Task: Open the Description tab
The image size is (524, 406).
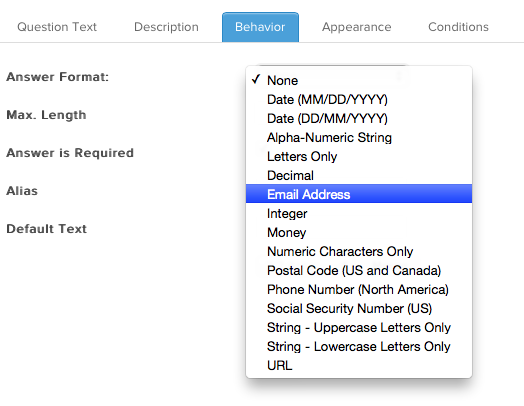Action: tap(166, 27)
